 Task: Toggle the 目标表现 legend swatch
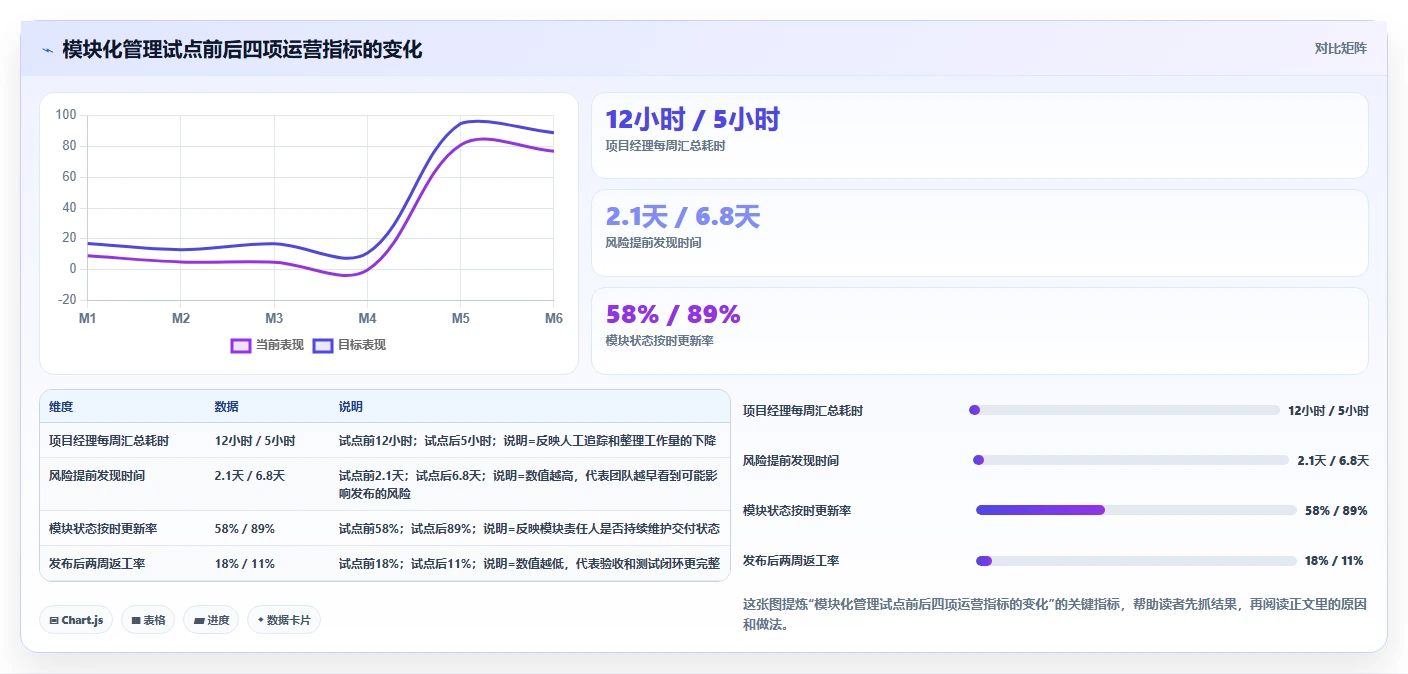[x=323, y=345]
